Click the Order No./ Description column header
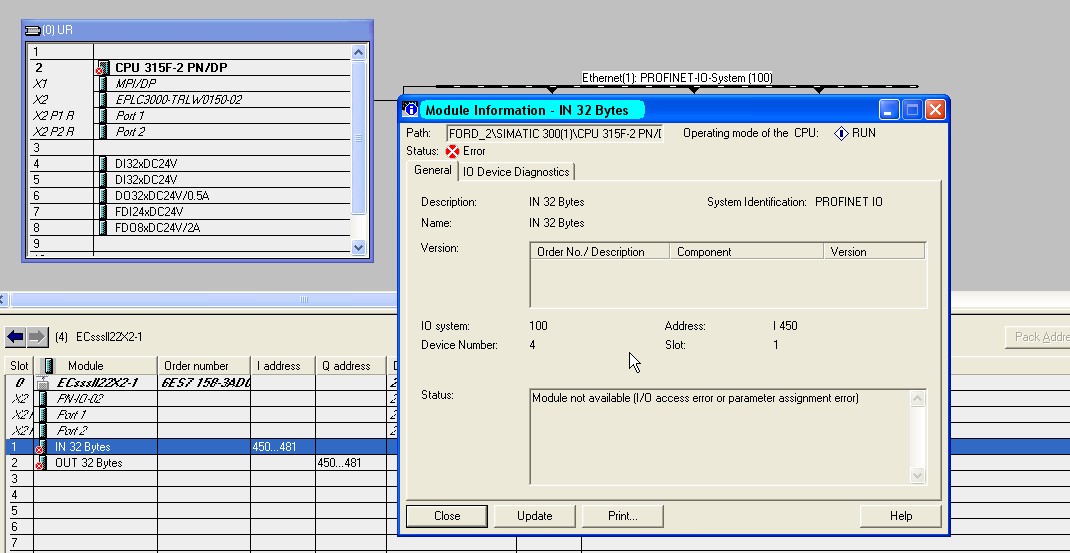This screenshot has width=1070, height=553. click(x=600, y=252)
